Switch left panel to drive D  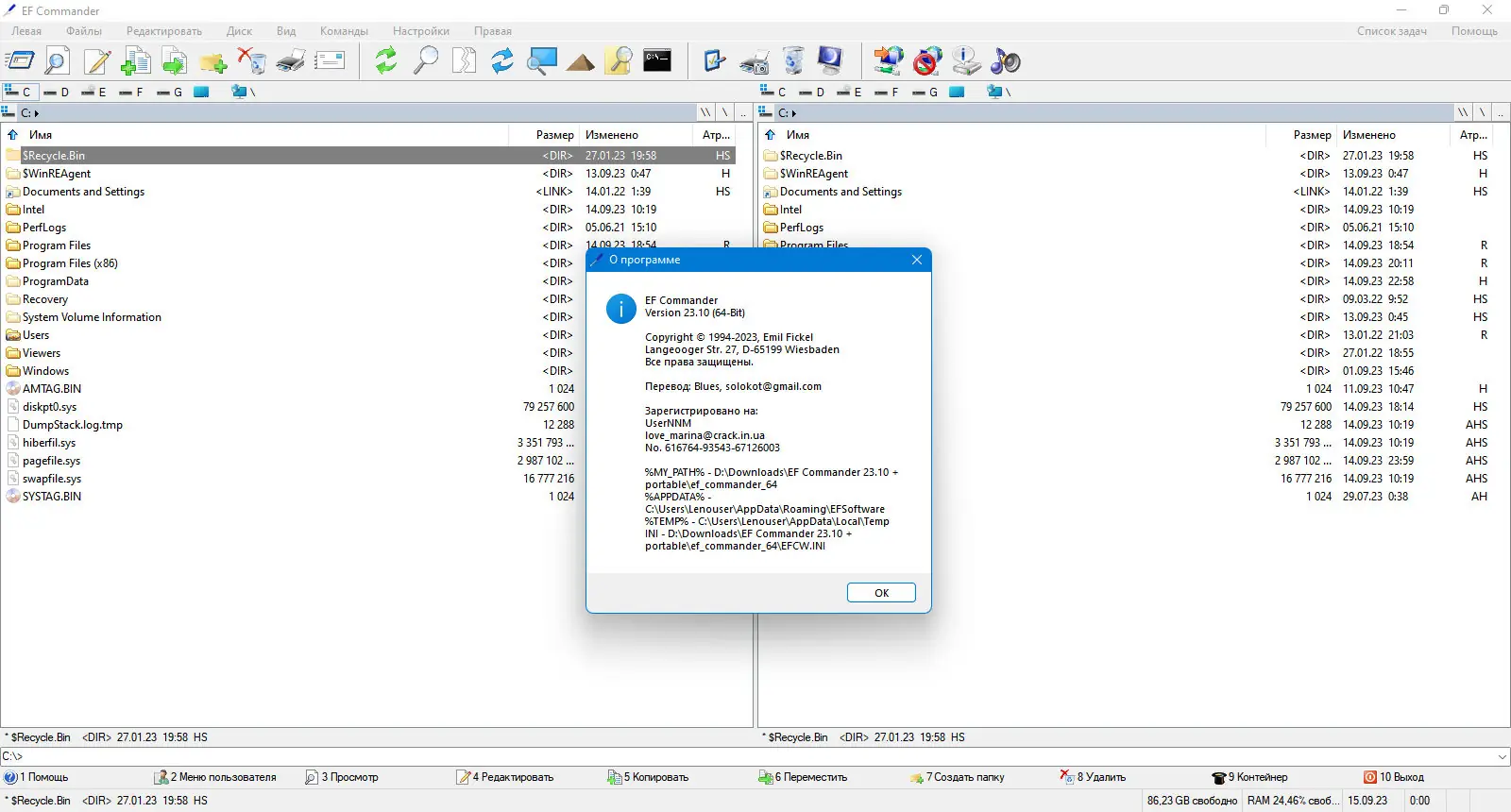pos(57,92)
